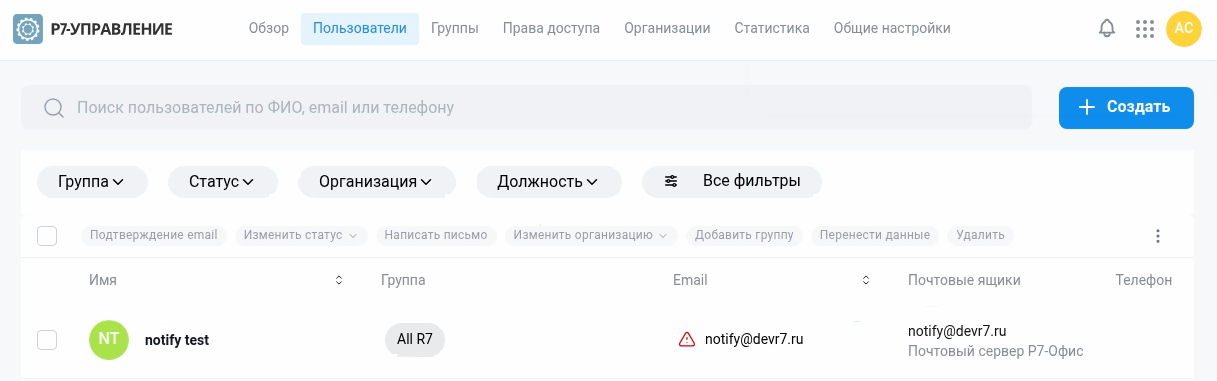The width and height of the screenshot is (1217, 381).
Task: Click the NT avatar of notify test
Action: (x=109, y=339)
